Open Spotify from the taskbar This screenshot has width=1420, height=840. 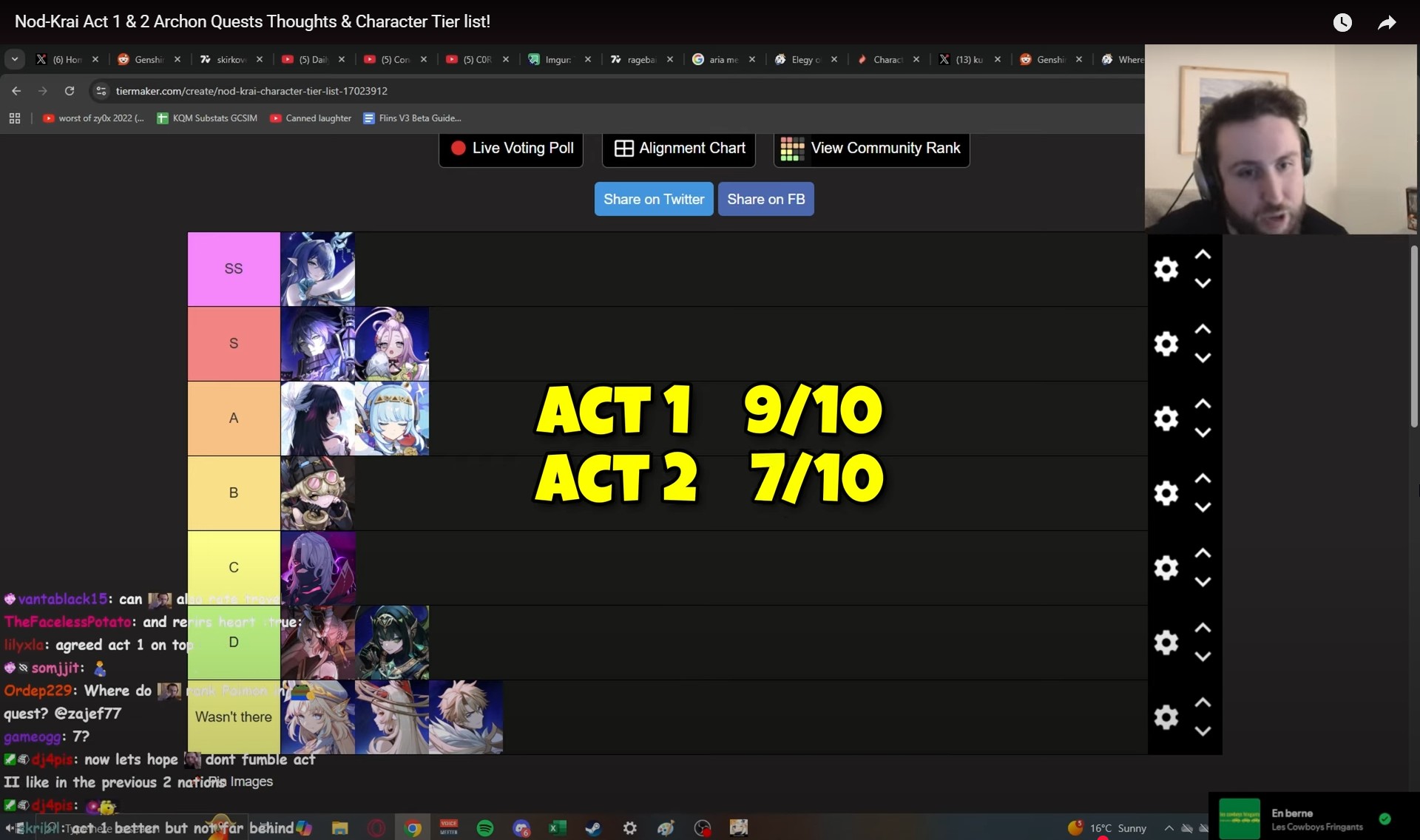(x=485, y=828)
